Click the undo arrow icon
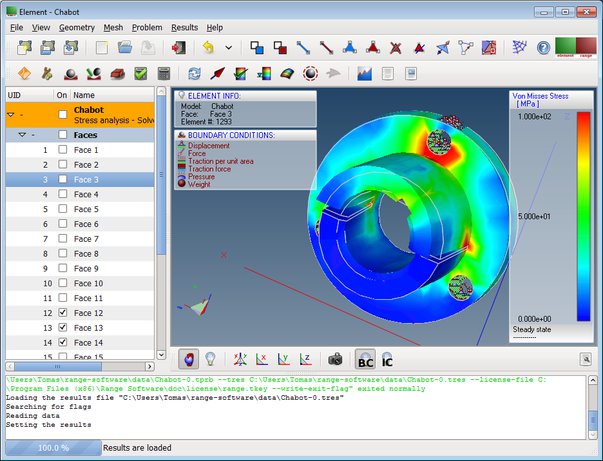Viewport: 603px width, 461px height. click(208, 48)
